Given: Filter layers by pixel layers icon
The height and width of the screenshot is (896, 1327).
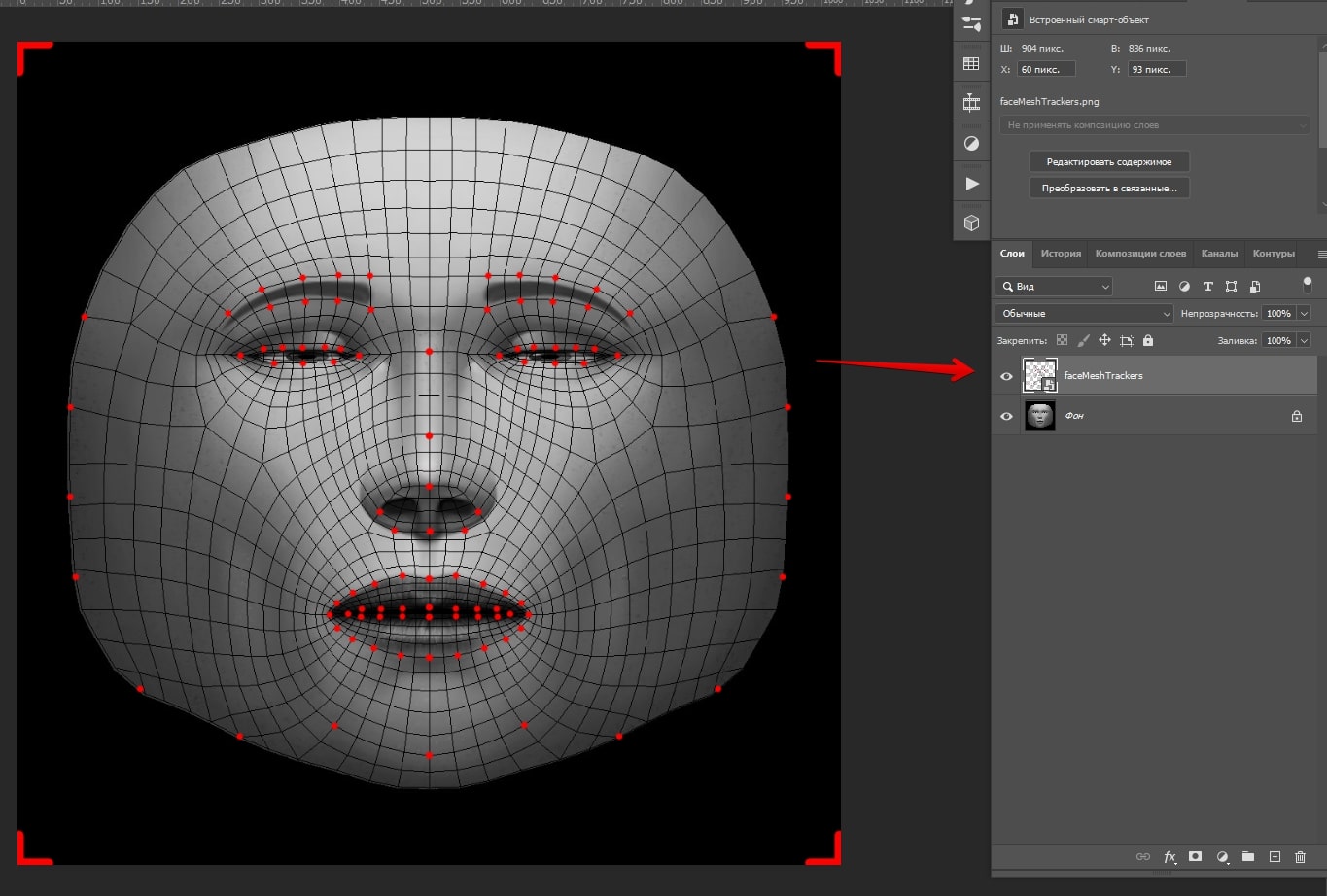Looking at the screenshot, I should coord(1160,286).
